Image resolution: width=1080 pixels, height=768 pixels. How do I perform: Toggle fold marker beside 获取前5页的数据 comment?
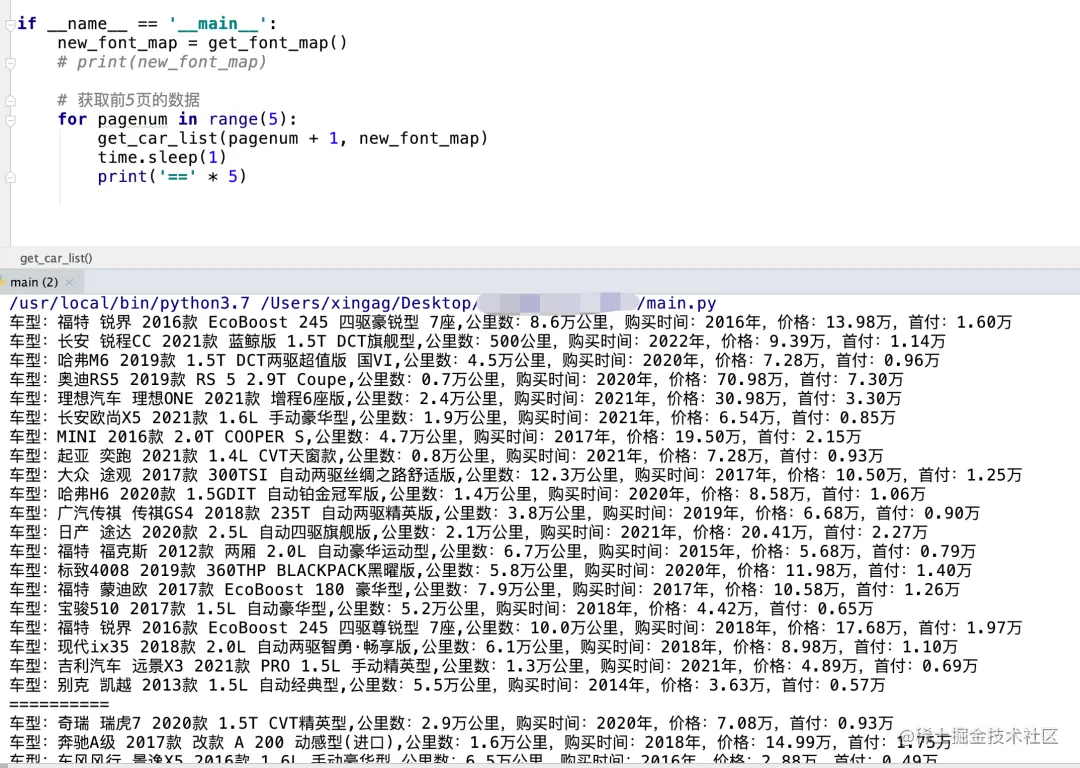coord(10,101)
